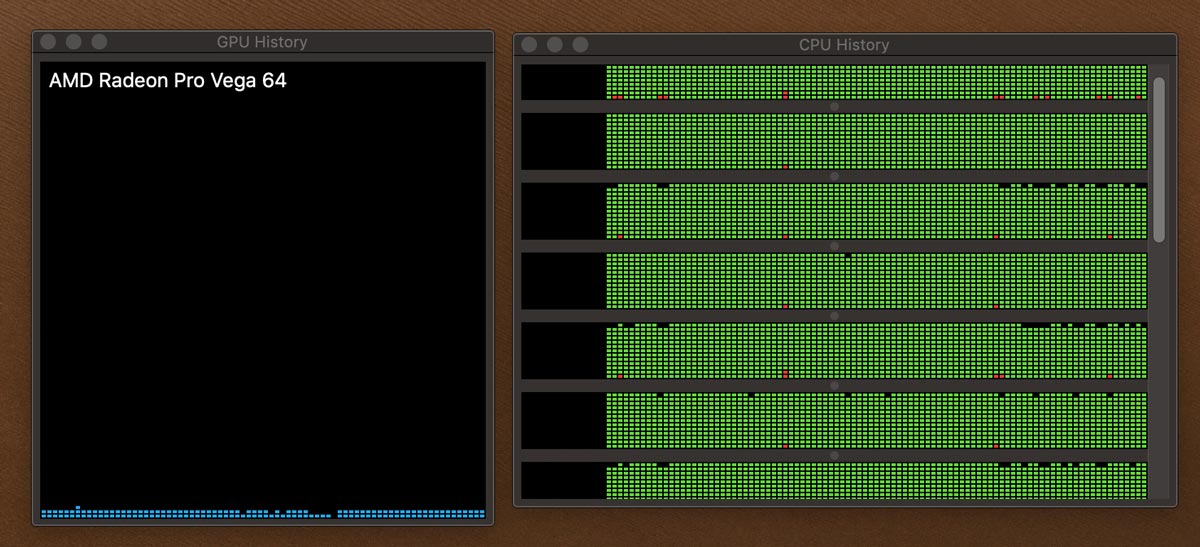The width and height of the screenshot is (1200, 547).
Task: Select the topmost CPU core usage graph
Action: click(x=835, y=83)
